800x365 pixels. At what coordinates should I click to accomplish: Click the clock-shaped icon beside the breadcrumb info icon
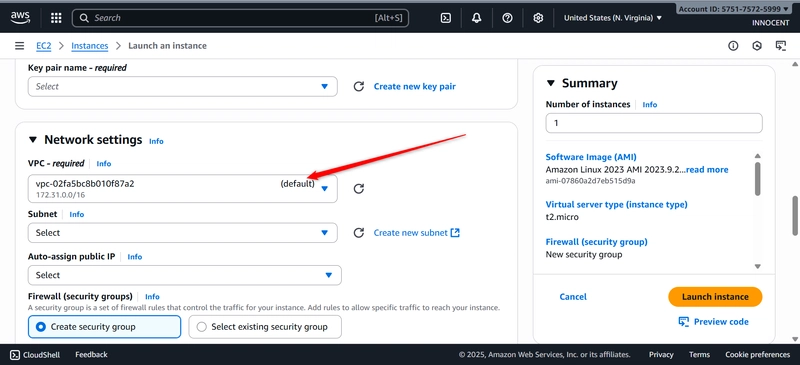pos(757,46)
